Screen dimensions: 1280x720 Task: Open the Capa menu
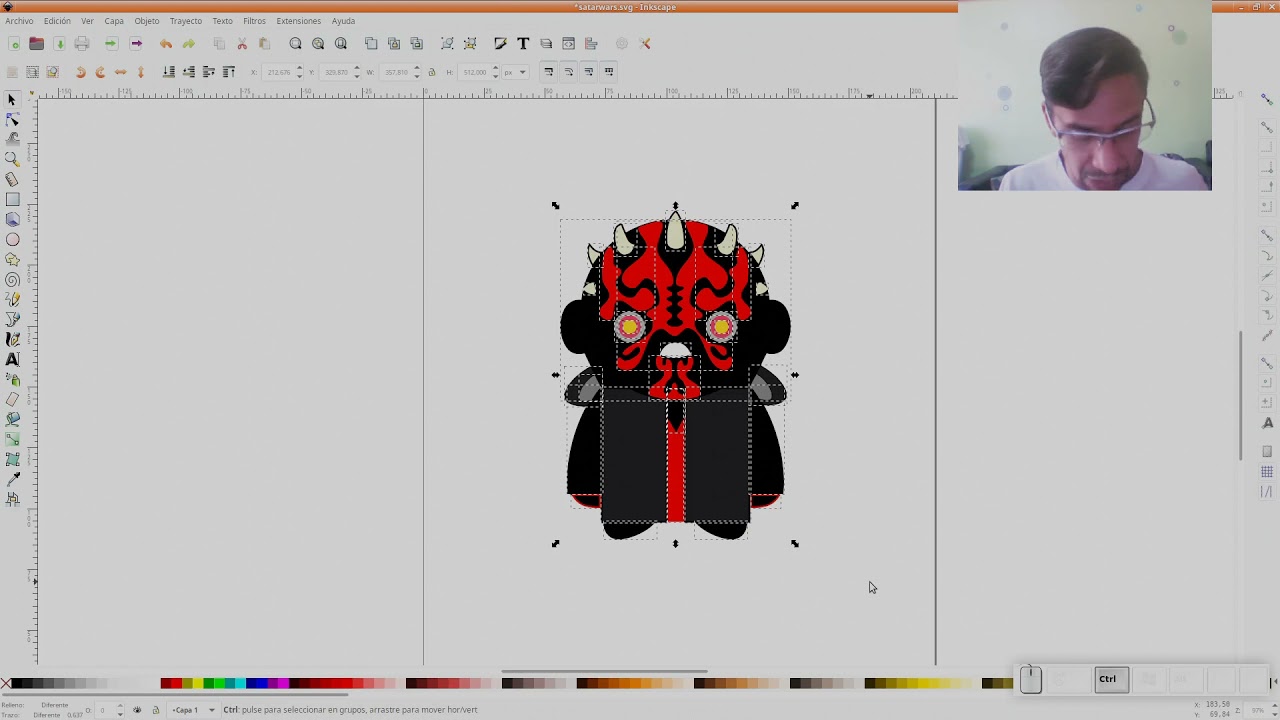[114, 21]
